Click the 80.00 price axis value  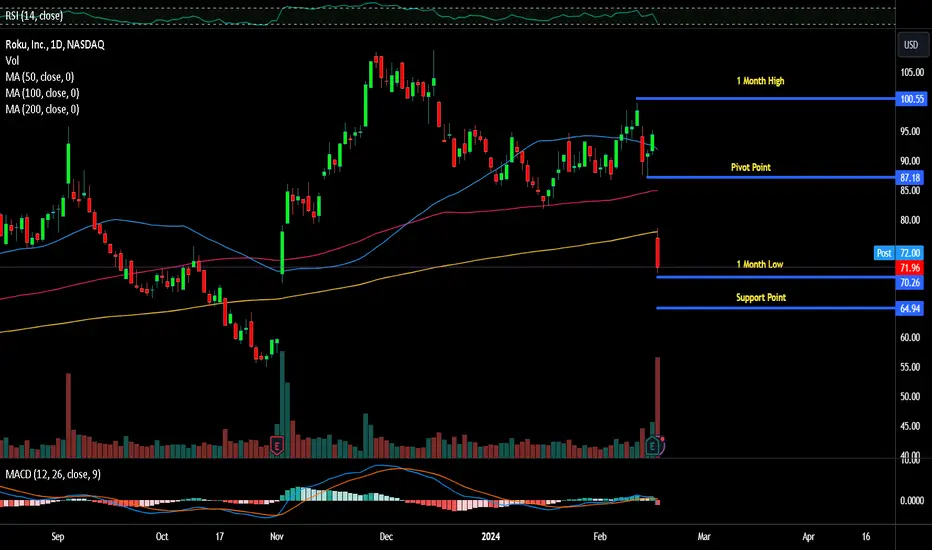[910, 220]
